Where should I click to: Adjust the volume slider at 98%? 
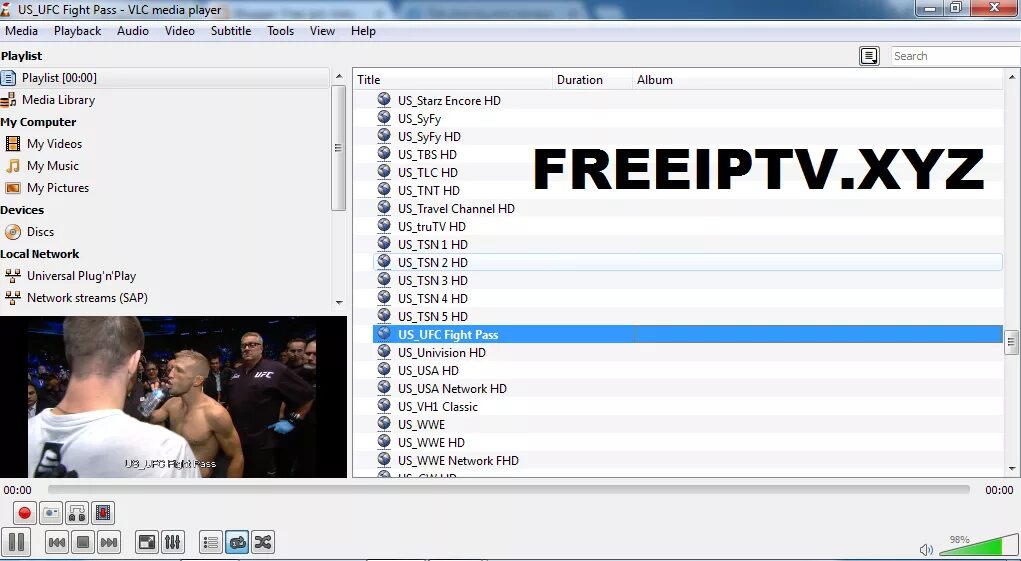click(x=977, y=545)
